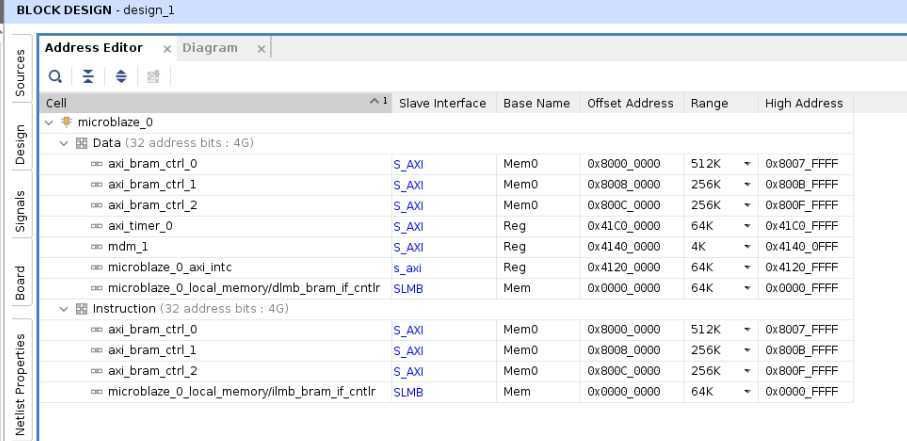
Task: Collapse the Data address space node
Action: [x=64, y=144]
